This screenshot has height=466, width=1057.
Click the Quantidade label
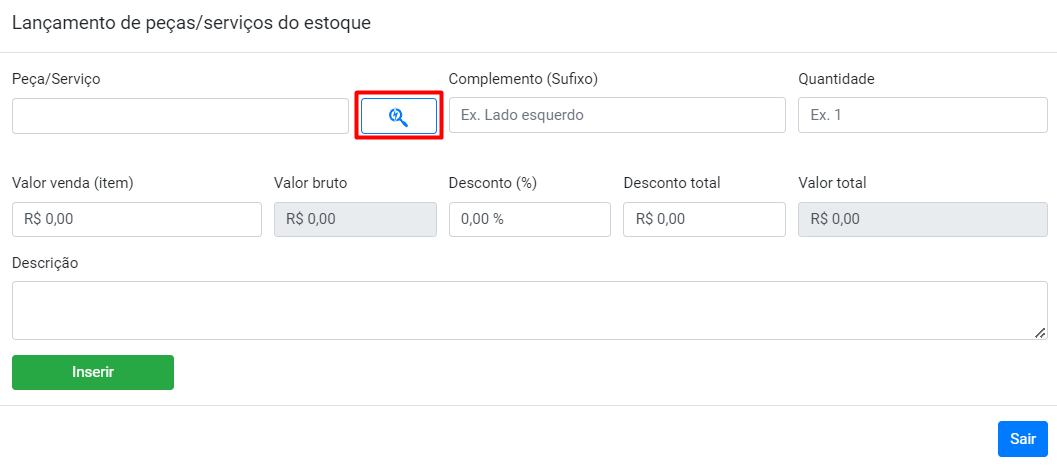(x=836, y=78)
